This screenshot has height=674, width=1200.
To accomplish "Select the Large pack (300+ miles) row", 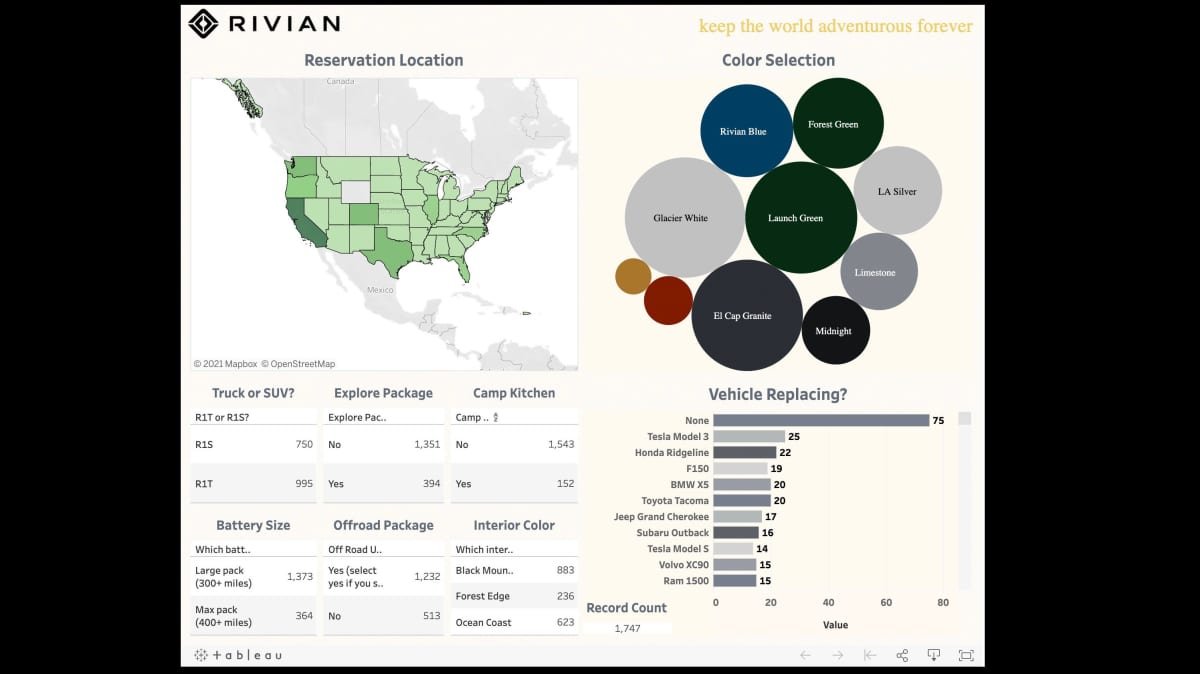I will [254, 577].
